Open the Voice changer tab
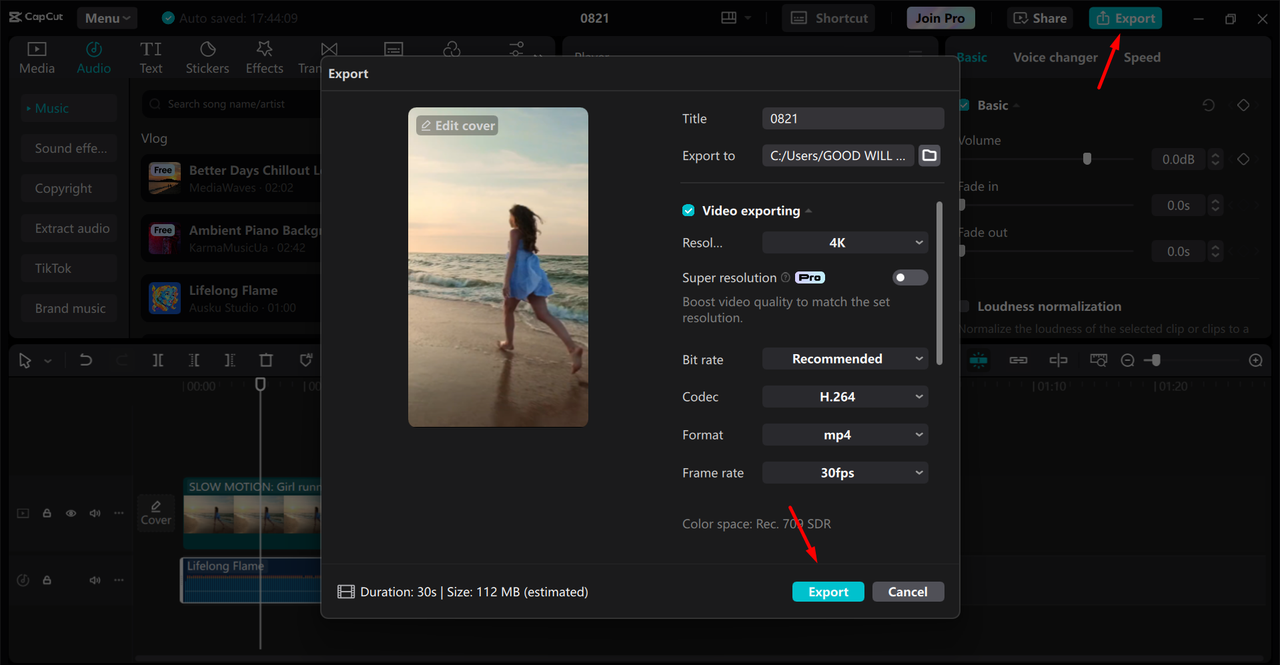Screen dimensions: 1280x665 (x=1055, y=57)
